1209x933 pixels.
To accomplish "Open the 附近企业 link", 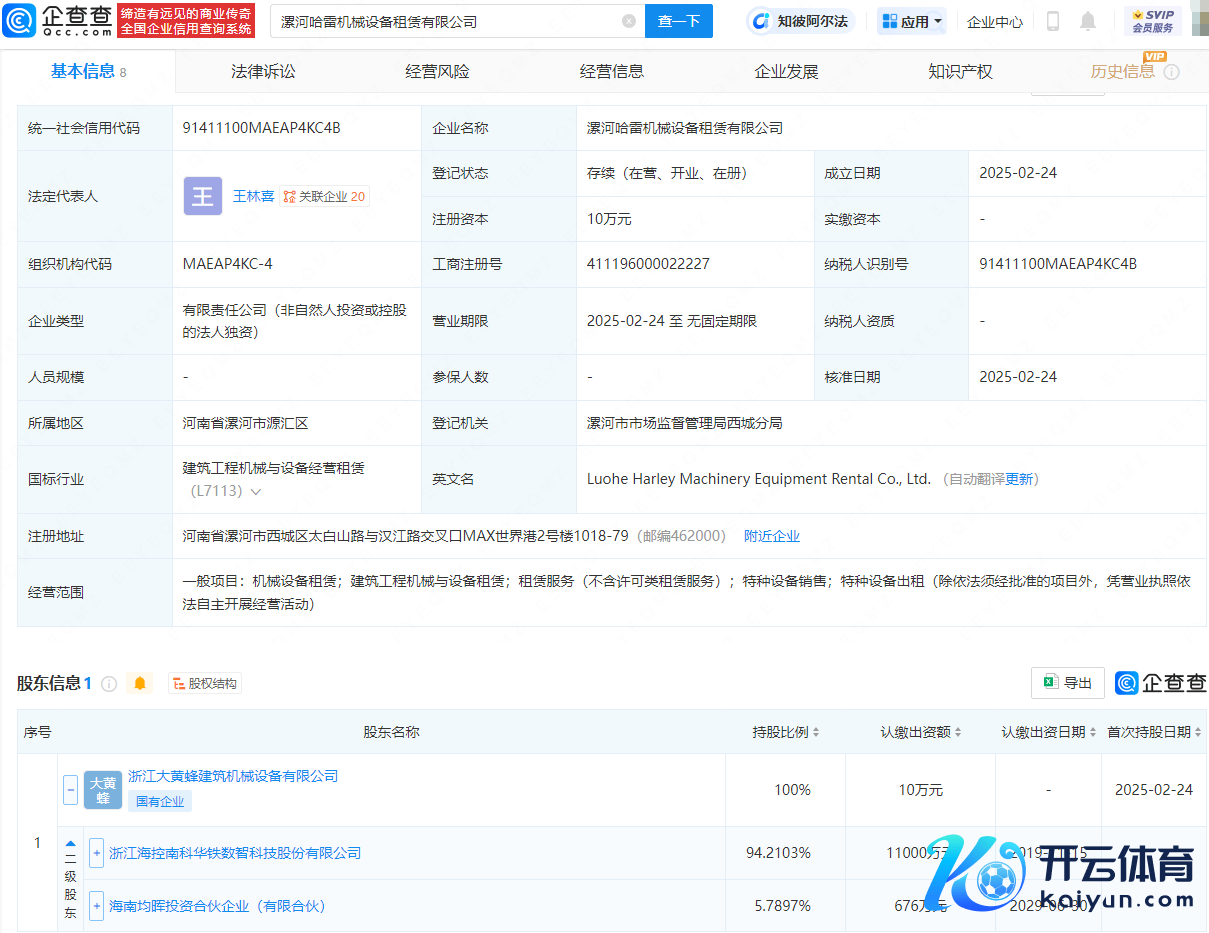I will pyautogui.click(x=771, y=536).
